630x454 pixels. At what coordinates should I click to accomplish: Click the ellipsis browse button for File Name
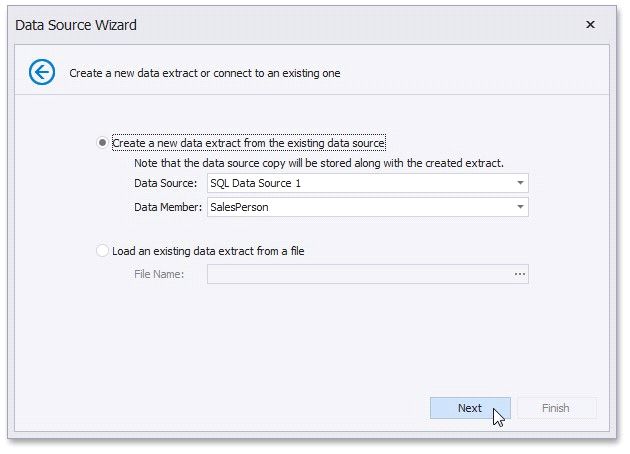point(520,274)
